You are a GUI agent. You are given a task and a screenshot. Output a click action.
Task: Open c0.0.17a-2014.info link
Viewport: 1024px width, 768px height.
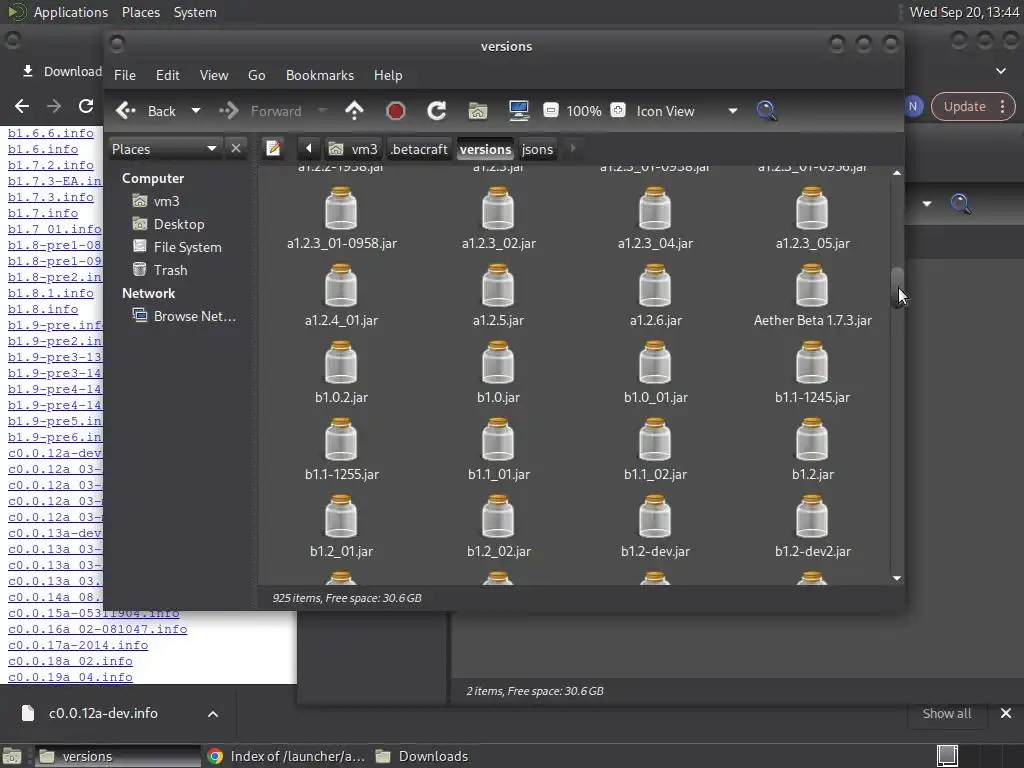(78, 645)
